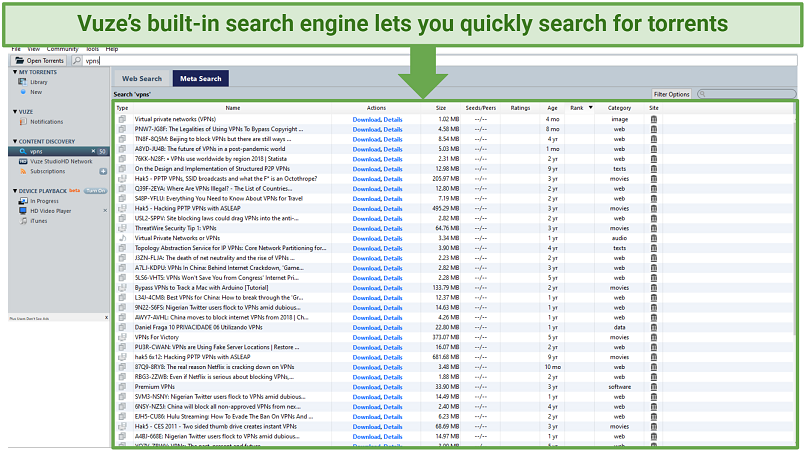Add a subscription with the plus icon

tap(103, 171)
